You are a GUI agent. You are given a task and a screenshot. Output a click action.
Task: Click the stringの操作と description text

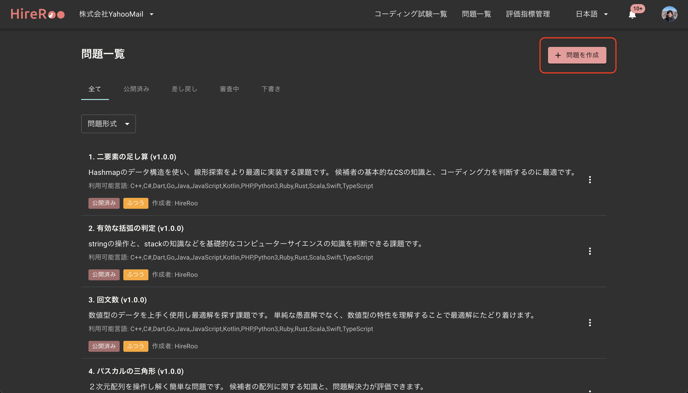(256, 244)
